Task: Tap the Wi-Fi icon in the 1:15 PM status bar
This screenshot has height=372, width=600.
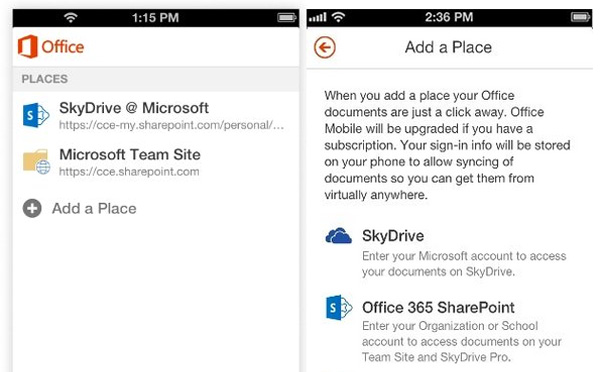Action: tap(71, 17)
